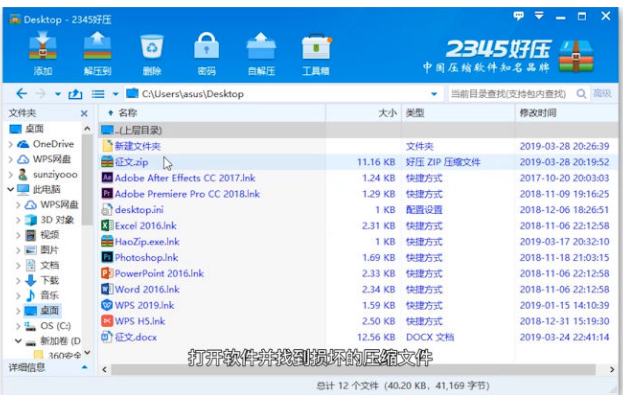Expand the OS (C:) drive node

click(x=18, y=326)
